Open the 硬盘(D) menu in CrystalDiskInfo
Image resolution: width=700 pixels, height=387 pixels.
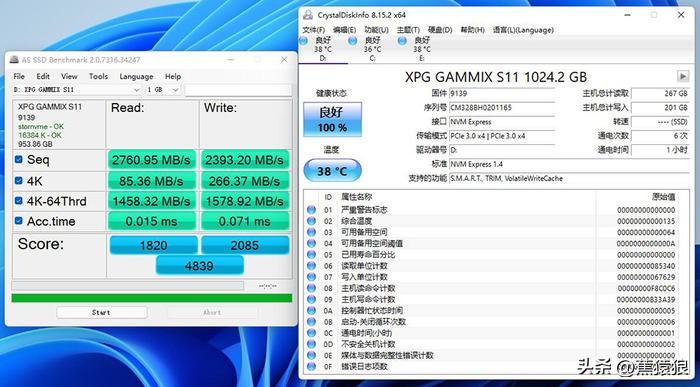[440, 30]
